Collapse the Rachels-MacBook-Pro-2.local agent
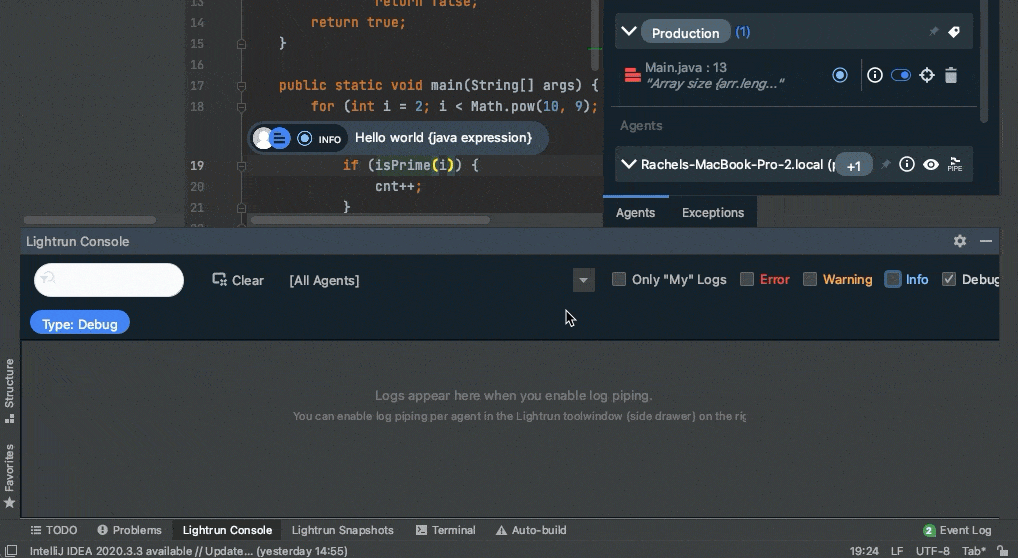 [628, 164]
